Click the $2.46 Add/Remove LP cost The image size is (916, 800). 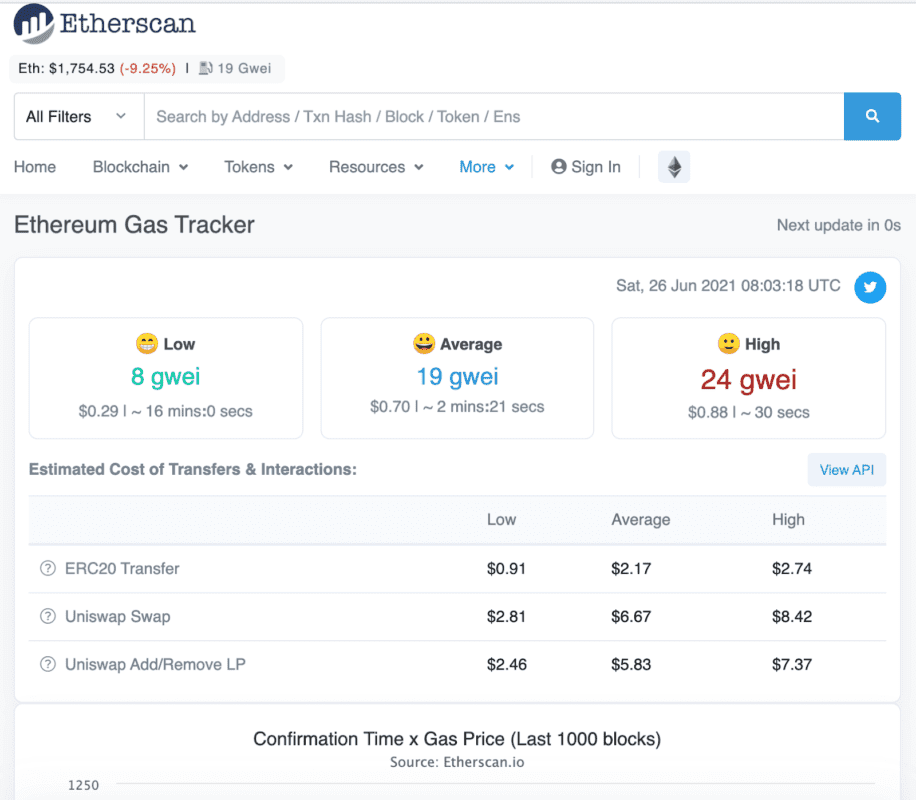pos(506,664)
